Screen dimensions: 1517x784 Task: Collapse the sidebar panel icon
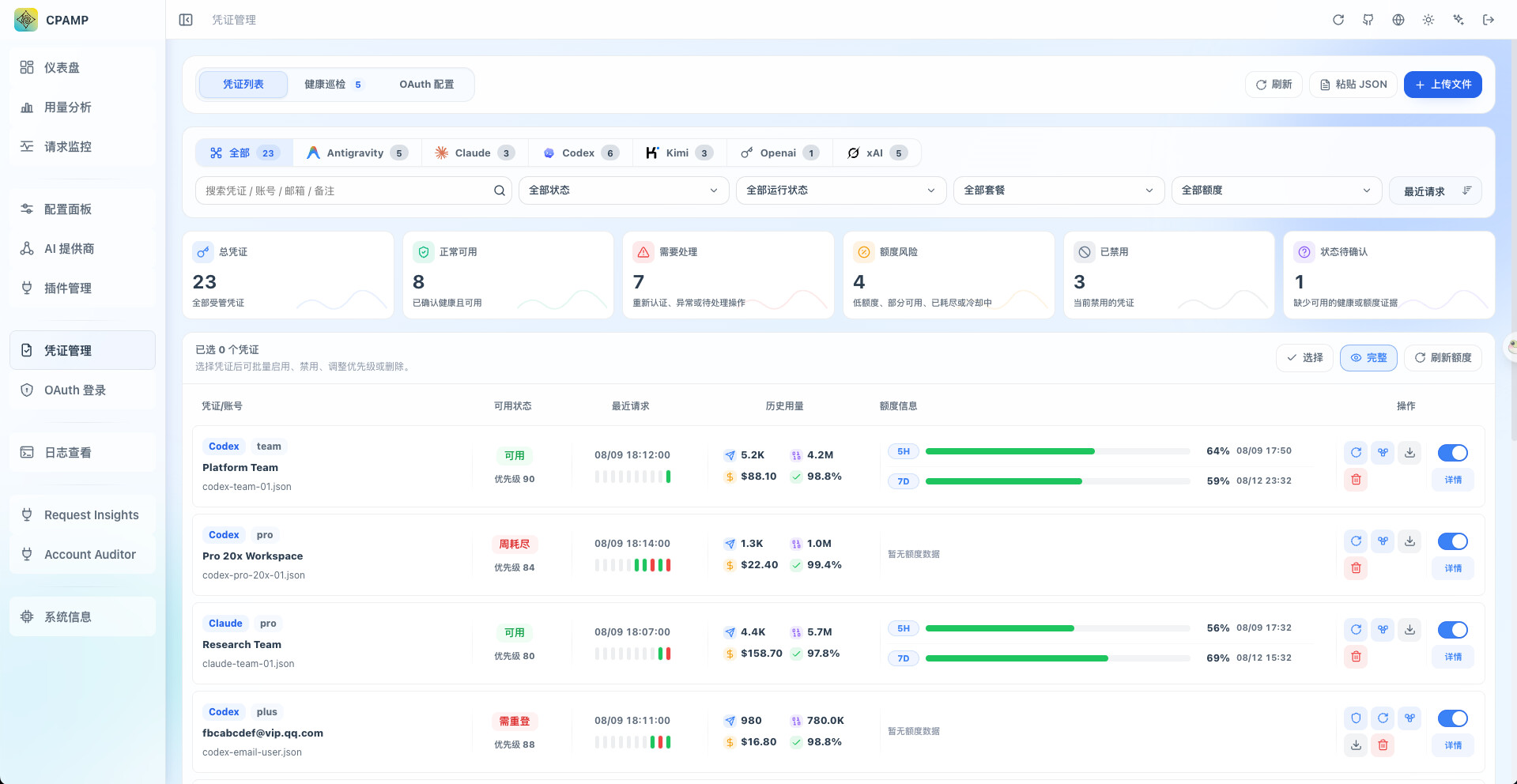pos(186,20)
